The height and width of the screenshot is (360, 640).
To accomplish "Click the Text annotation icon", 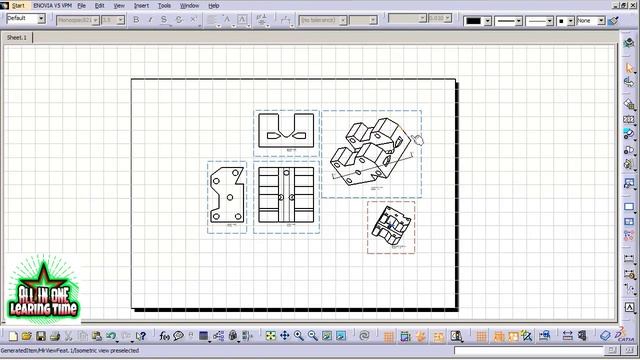I will point(629,307).
